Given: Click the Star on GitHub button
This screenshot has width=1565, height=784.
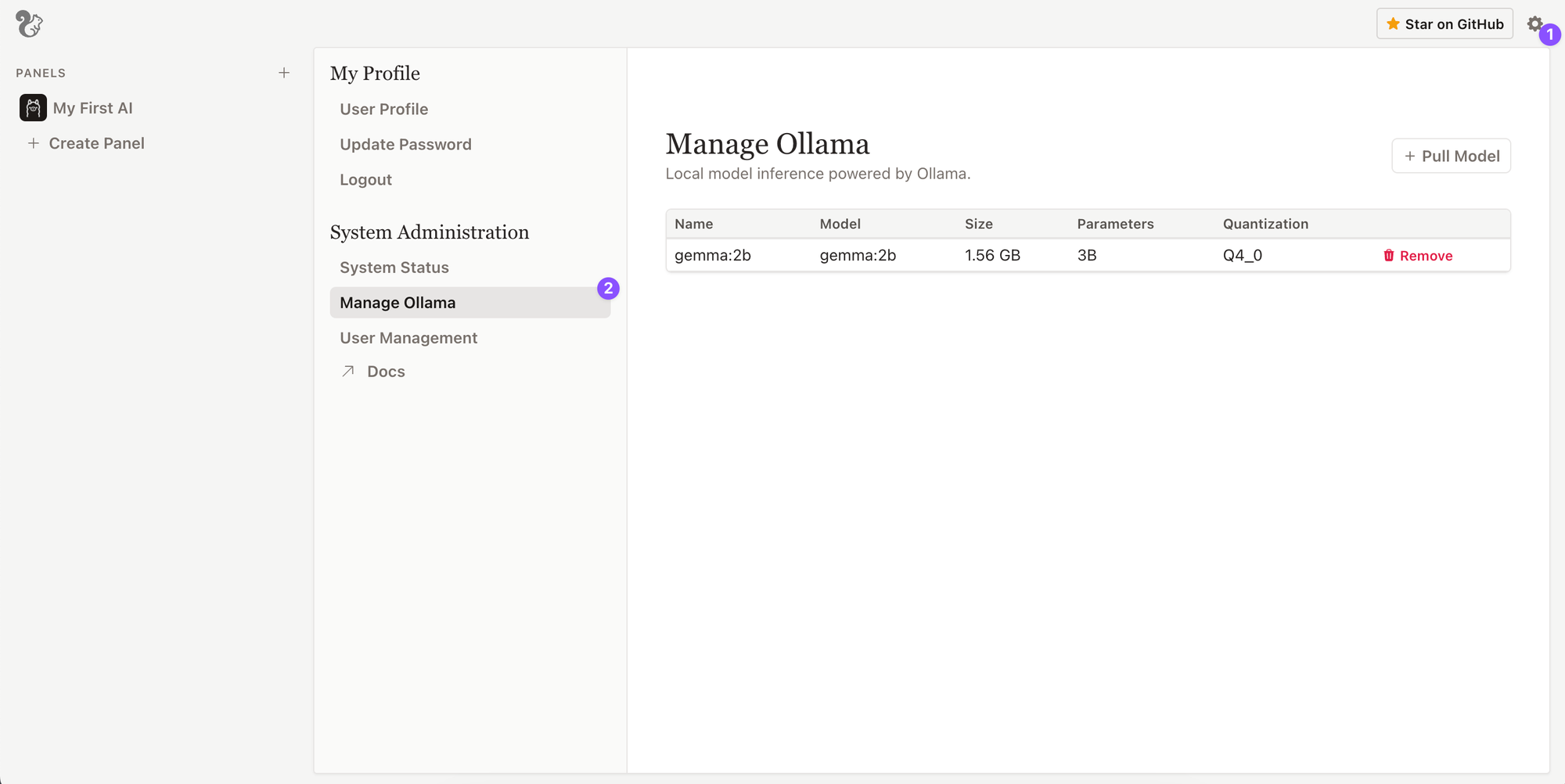Looking at the screenshot, I should [x=1444, y=23].
